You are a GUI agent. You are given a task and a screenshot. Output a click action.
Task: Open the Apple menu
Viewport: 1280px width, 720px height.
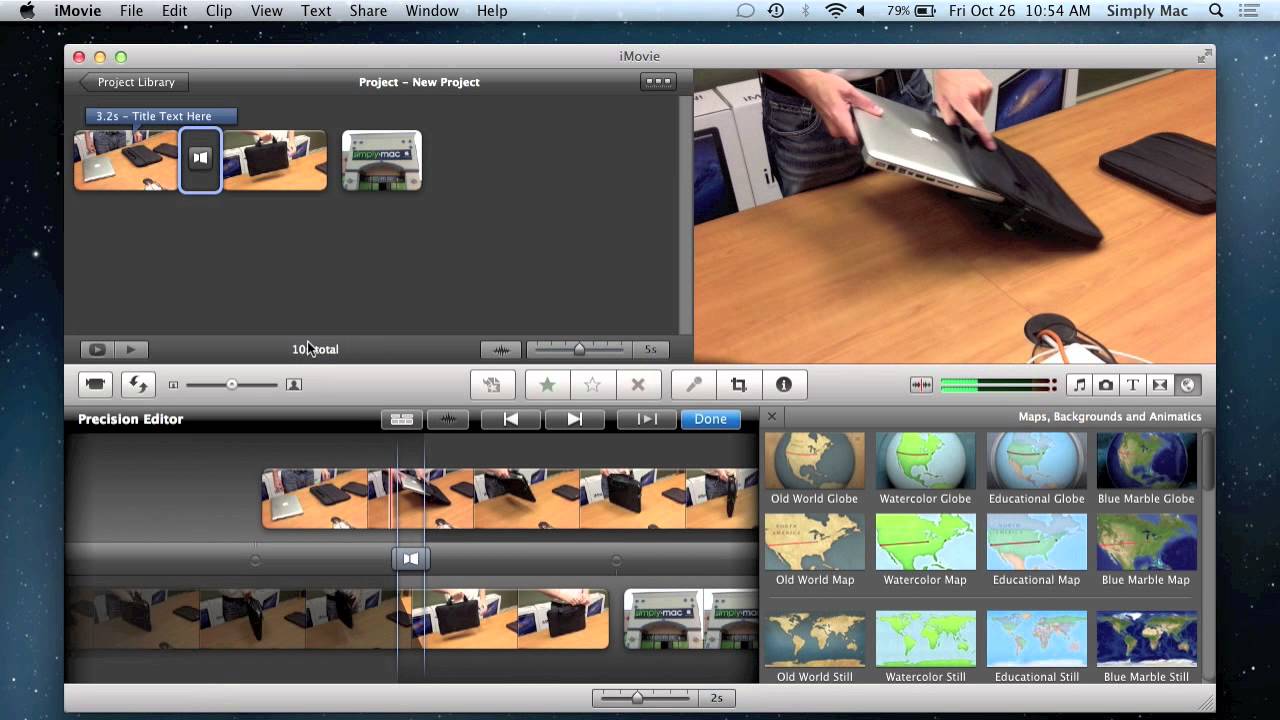(27, 11)
